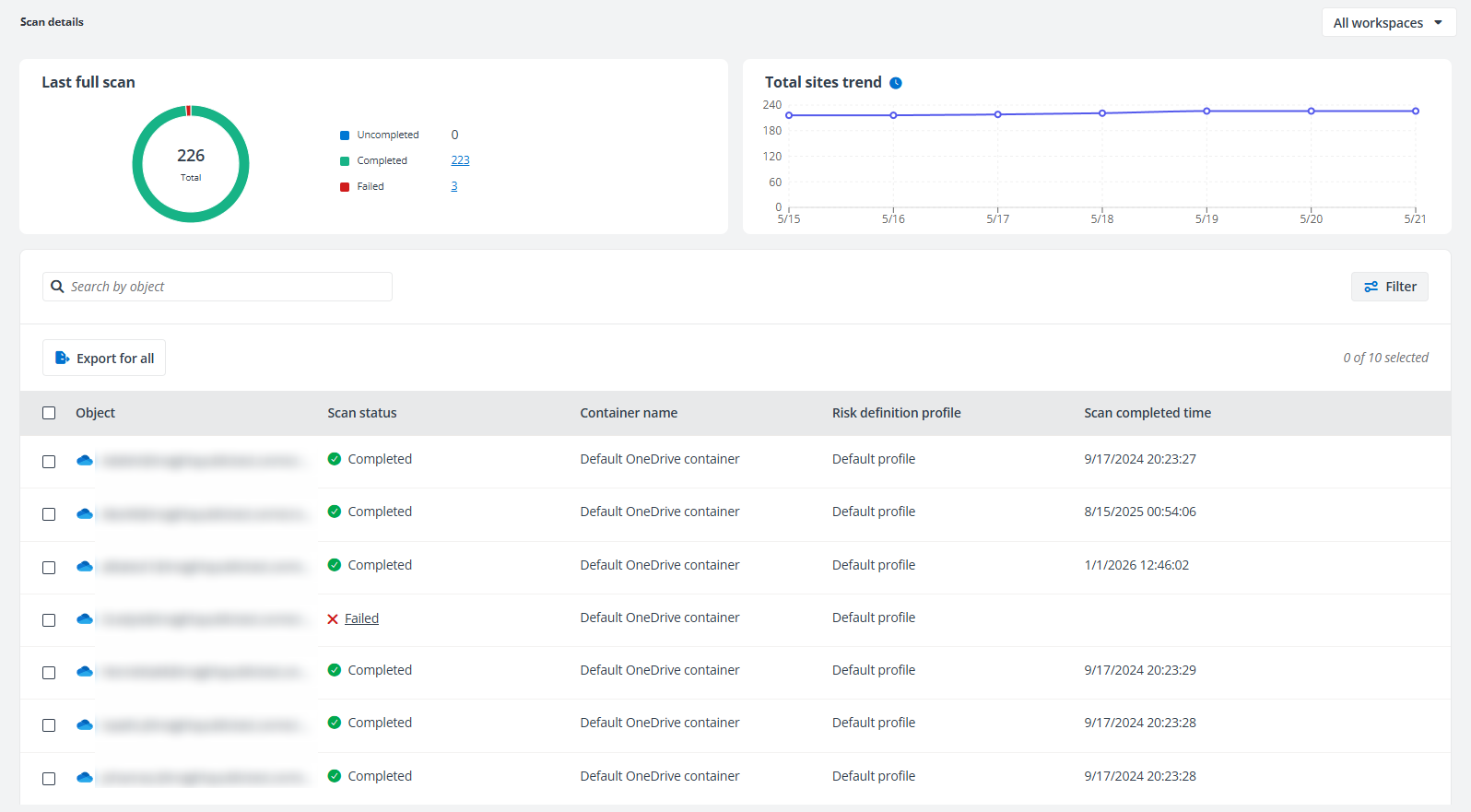Viewport: 1471px width, 812px height.
Task: Click OneDrive icon in 20:23:29 row
Action: (85, 671)
